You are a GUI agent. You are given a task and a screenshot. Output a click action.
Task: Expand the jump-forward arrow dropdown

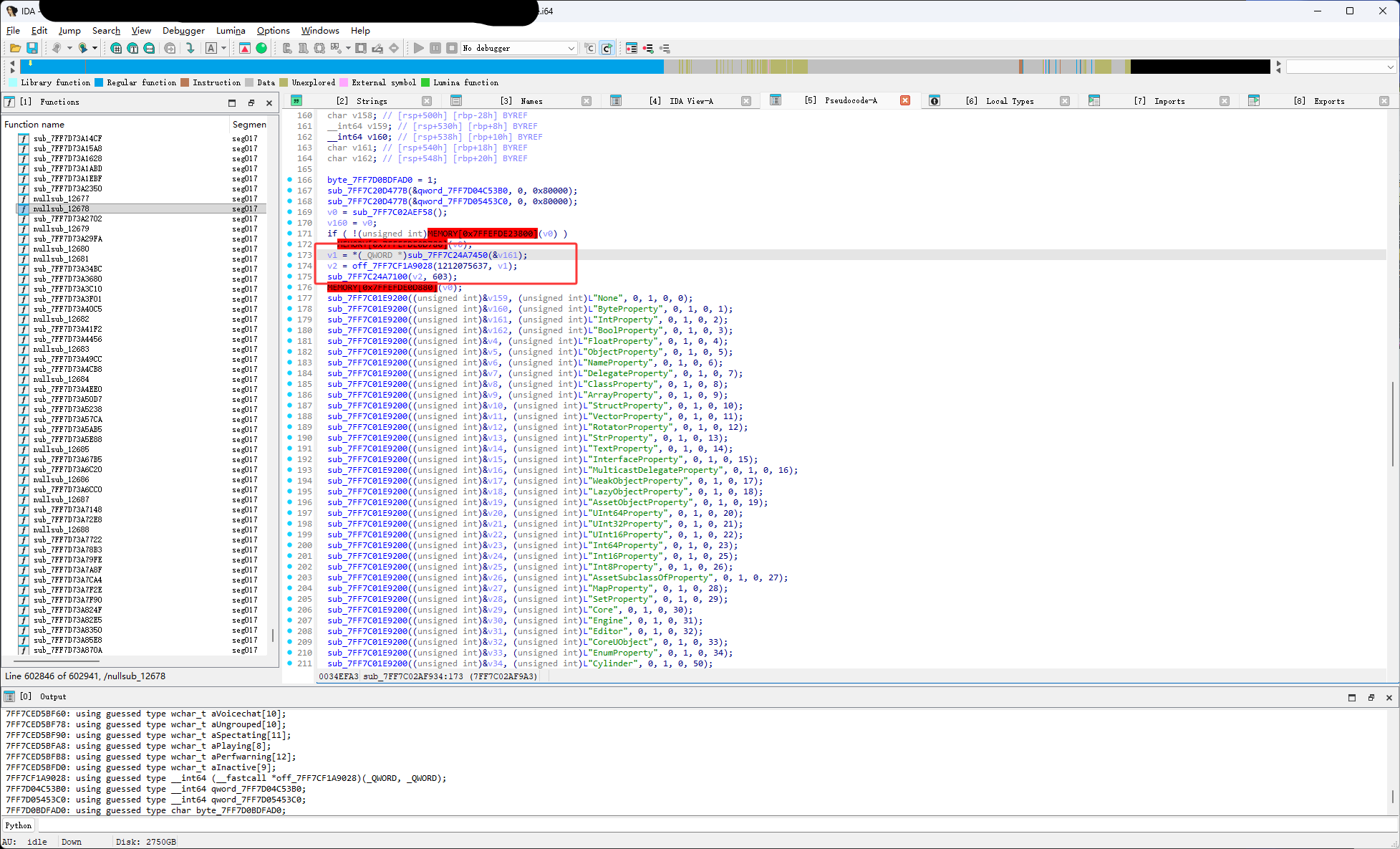coord(95,48)
